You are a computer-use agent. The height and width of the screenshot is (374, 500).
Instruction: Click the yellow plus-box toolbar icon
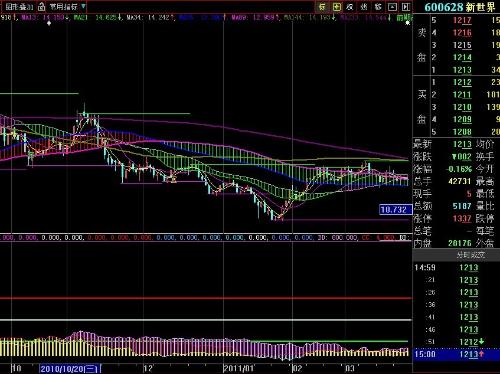pyautogui.click(x=337, y=7)
